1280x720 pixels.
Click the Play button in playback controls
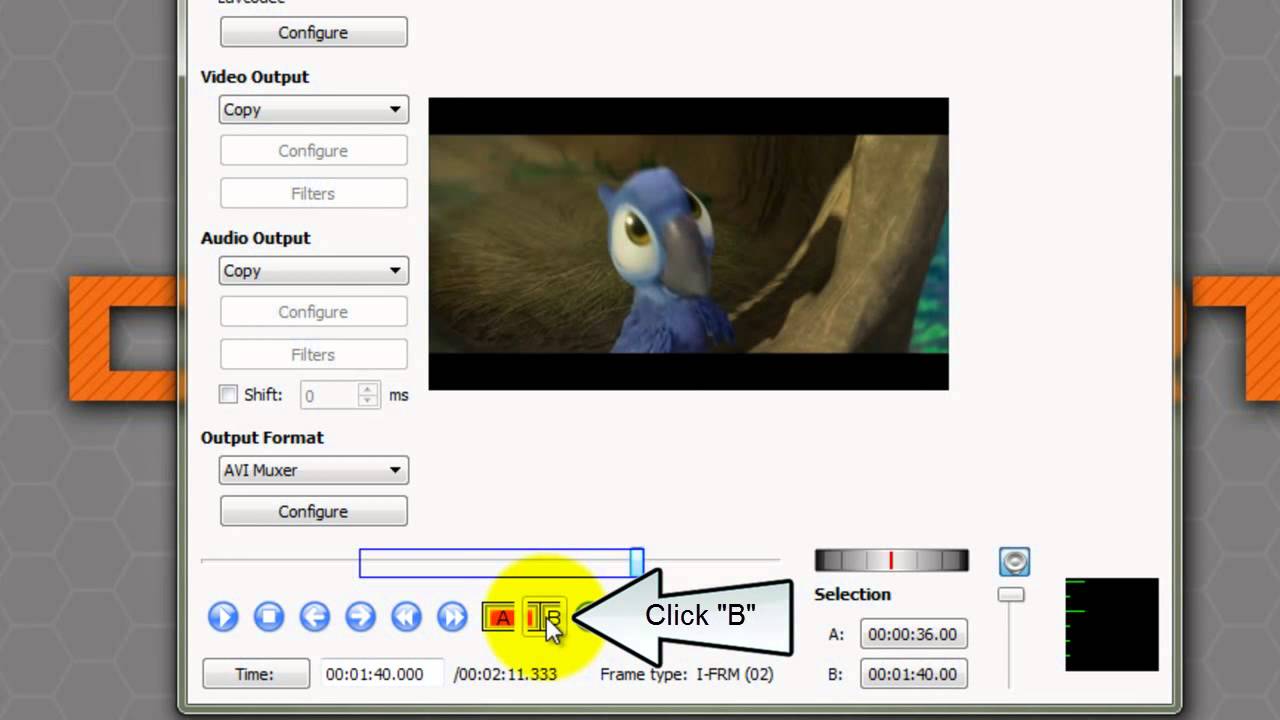pyautogui.click(x=223, y=616)
